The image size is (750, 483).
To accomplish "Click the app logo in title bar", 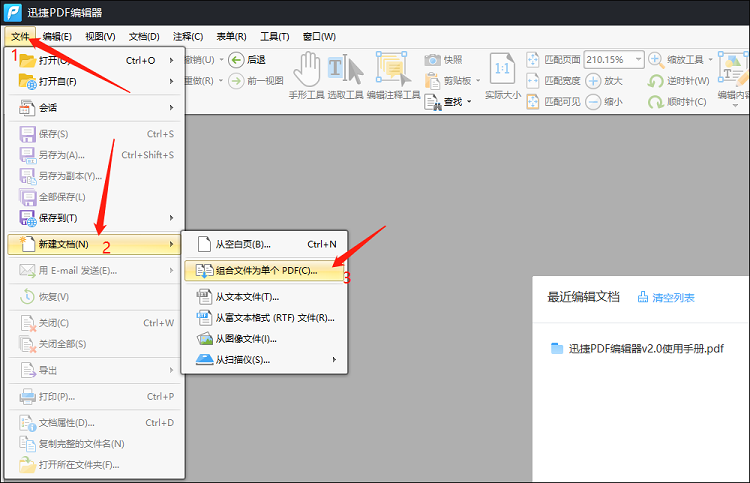I will pyautogui.click(x=12, y=12).
